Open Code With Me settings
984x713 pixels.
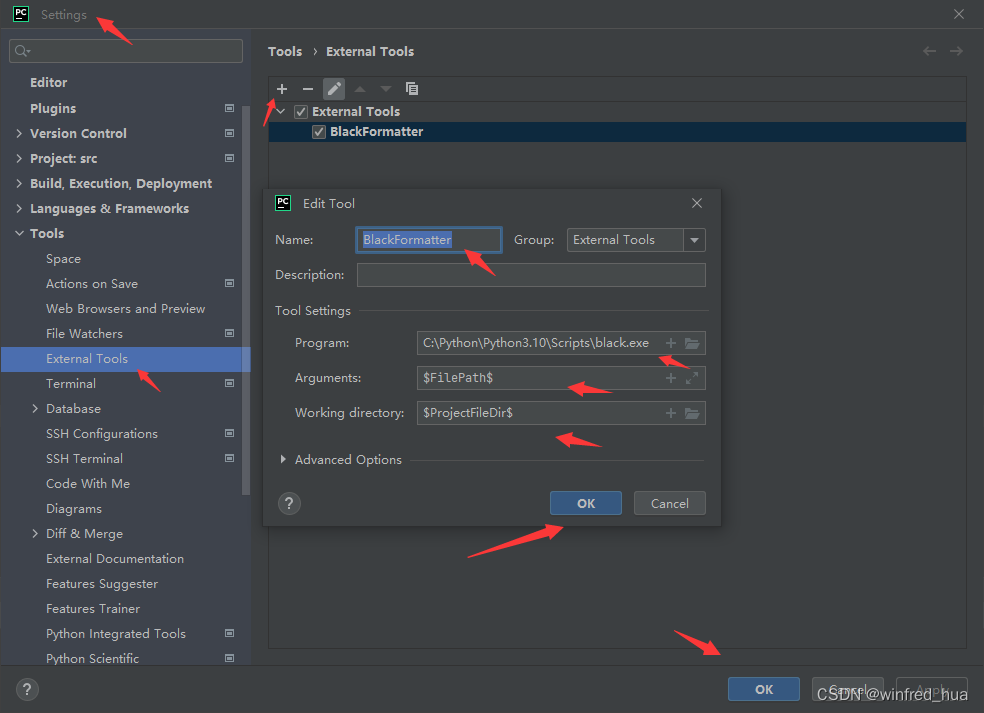pos(88,484)
